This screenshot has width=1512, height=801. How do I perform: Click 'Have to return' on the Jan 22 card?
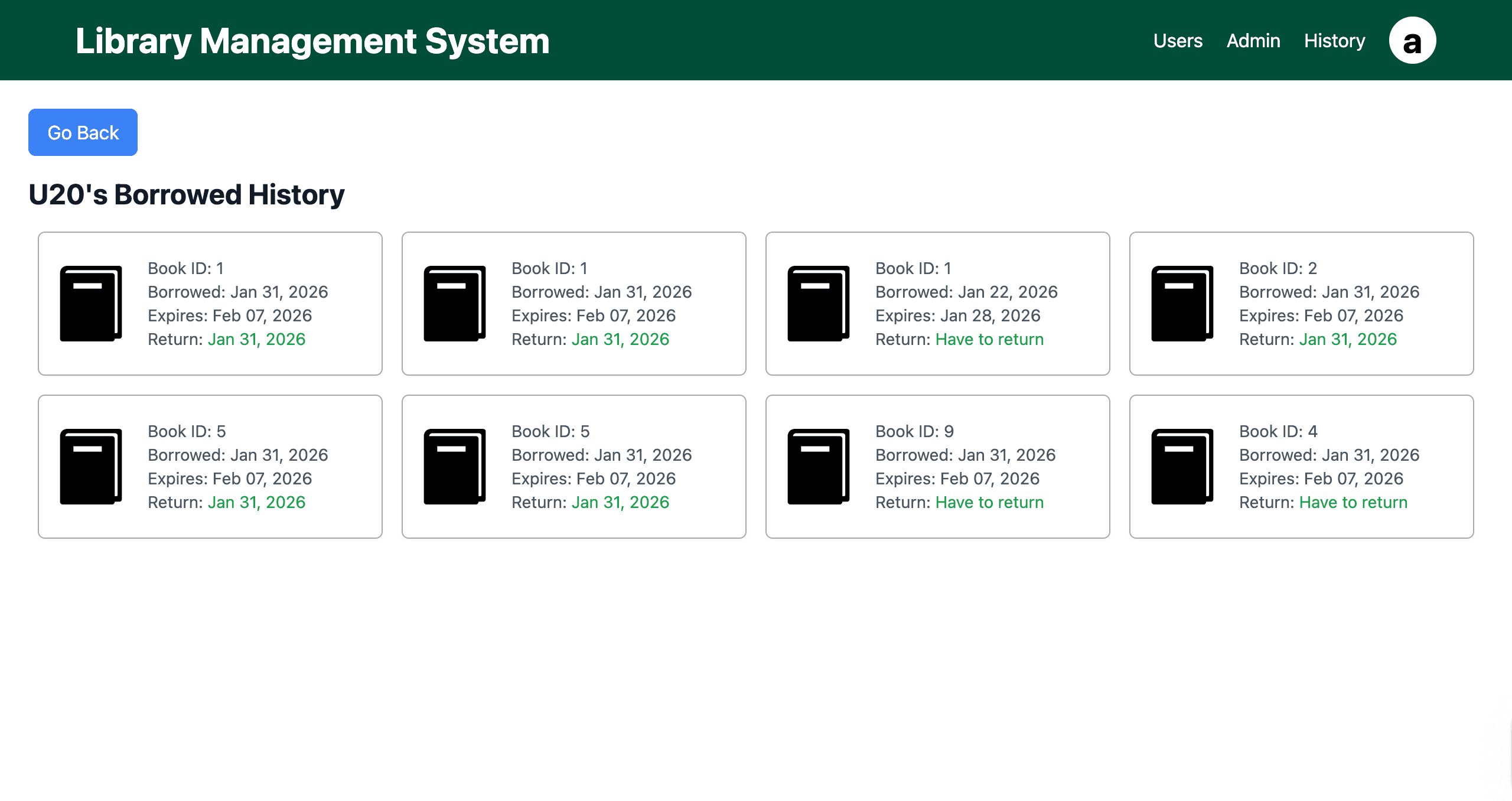pyautogui.click(x=989, y=339)
